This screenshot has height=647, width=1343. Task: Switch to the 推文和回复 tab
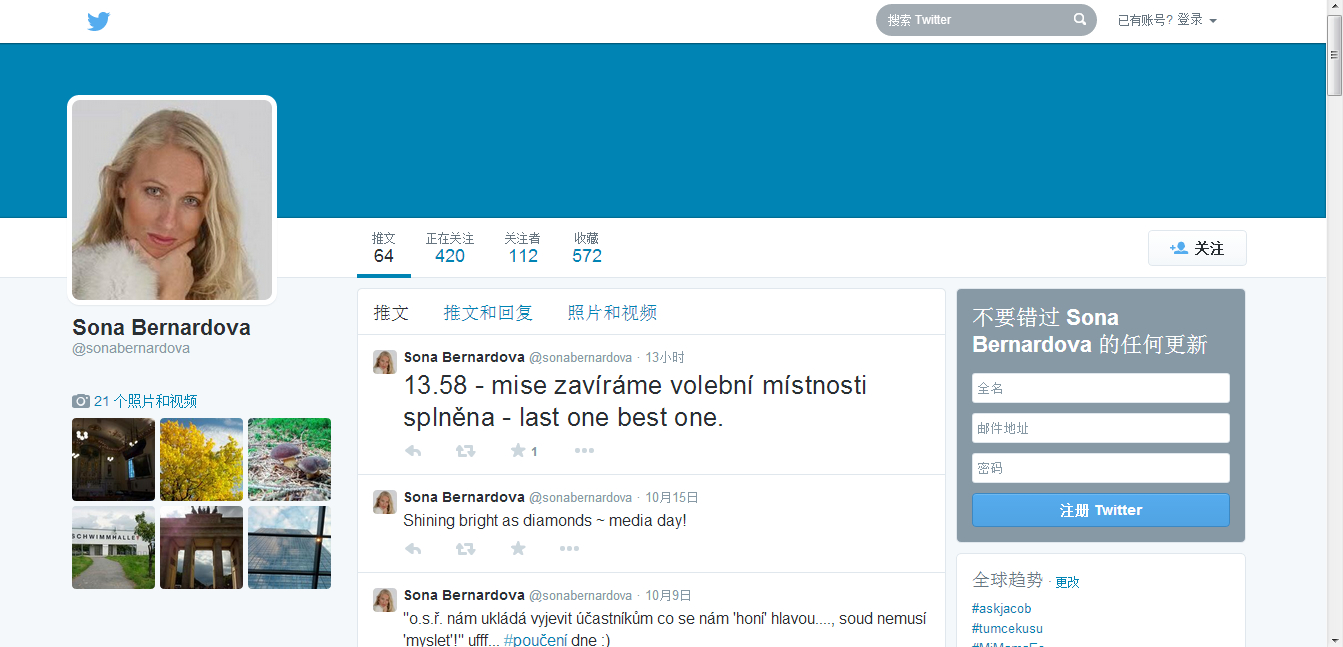[488, 313]
